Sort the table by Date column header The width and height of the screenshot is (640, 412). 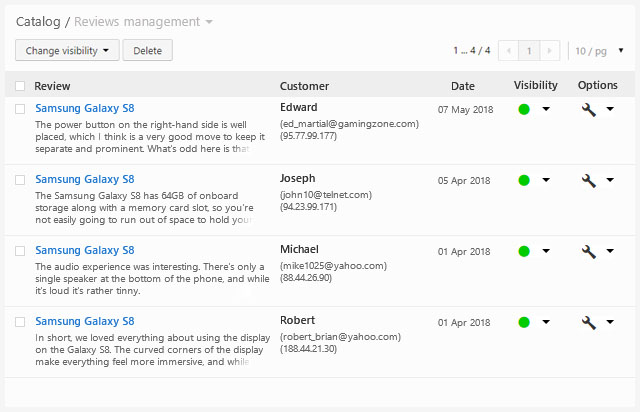coord(463,86)
